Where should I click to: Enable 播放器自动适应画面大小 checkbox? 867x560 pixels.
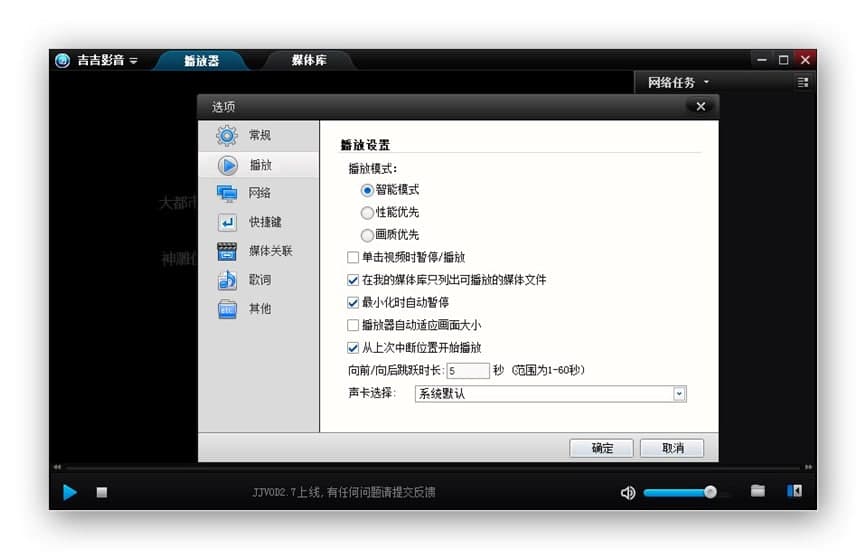point(353,325)
